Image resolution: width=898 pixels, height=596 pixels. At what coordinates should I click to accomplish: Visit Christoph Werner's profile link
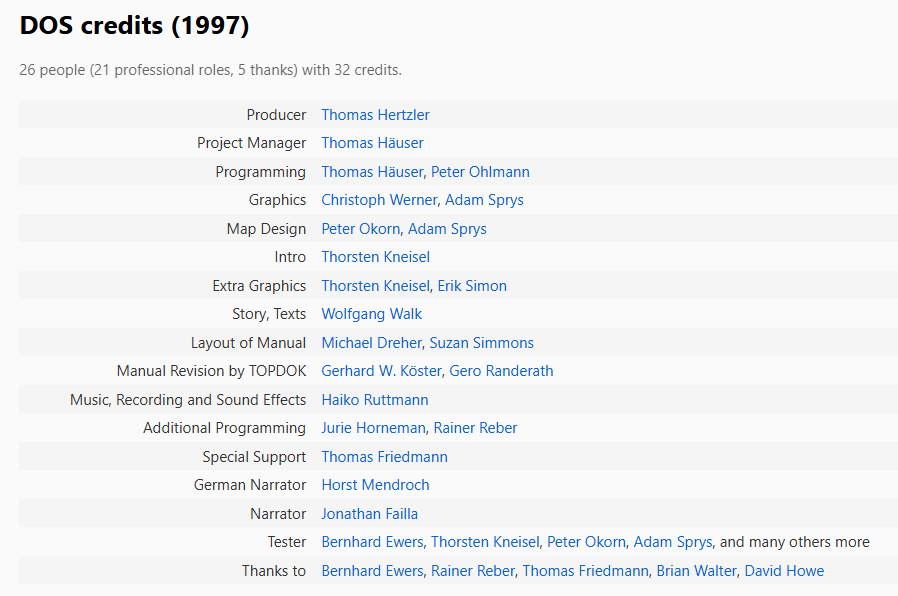click(x=379, y=200)
